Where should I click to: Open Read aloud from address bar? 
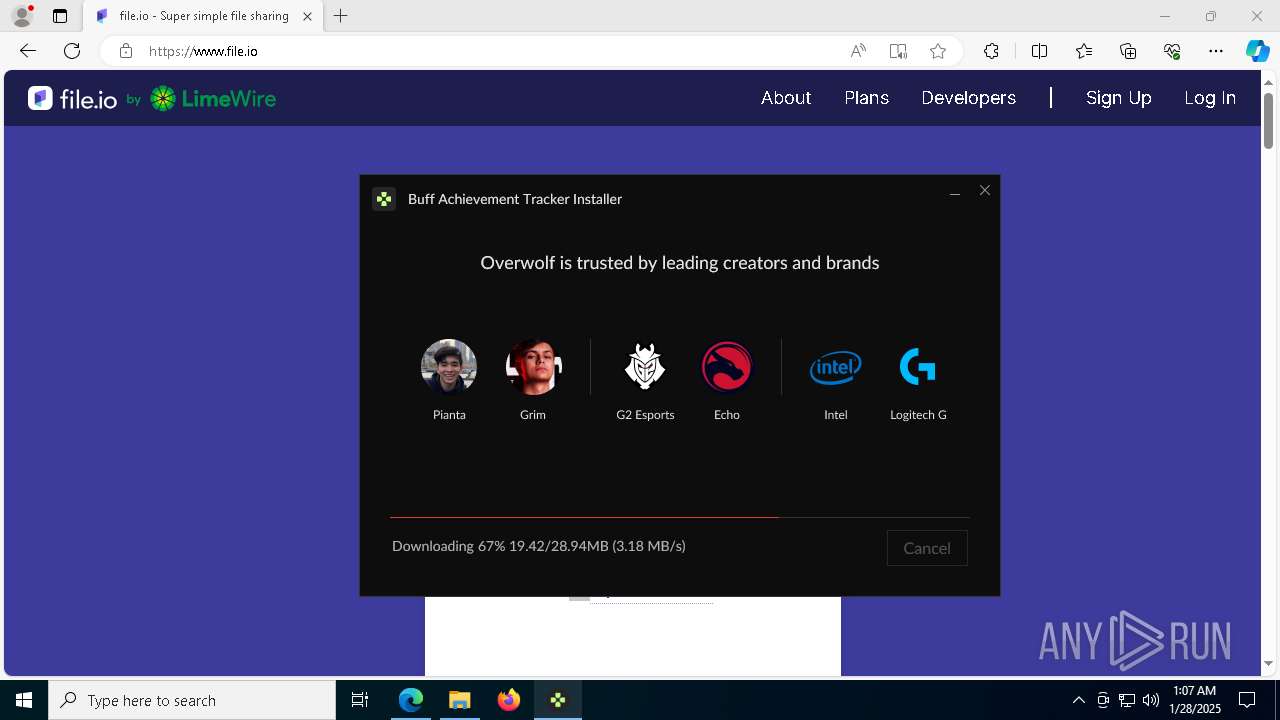[x=858, y=51]
